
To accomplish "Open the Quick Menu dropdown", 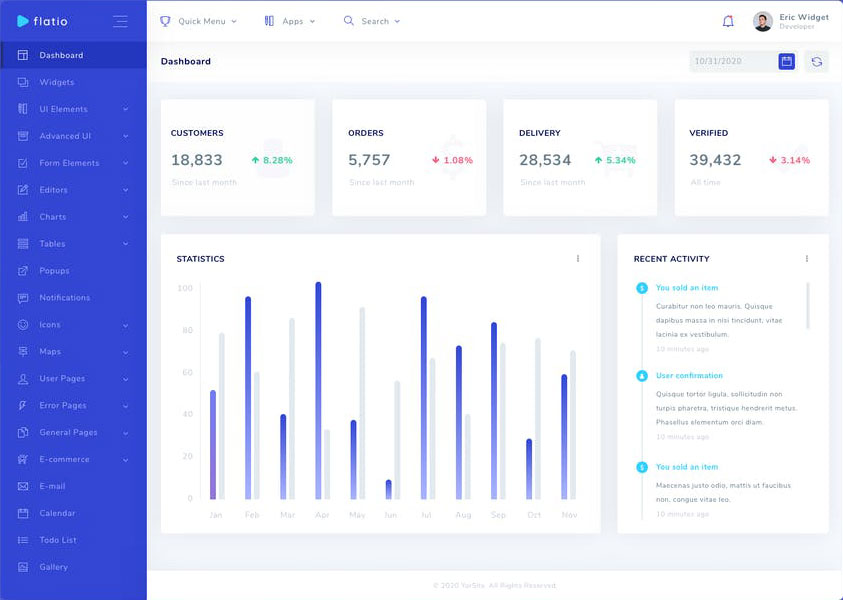I will pyautogui.click(x=199, y=21).
